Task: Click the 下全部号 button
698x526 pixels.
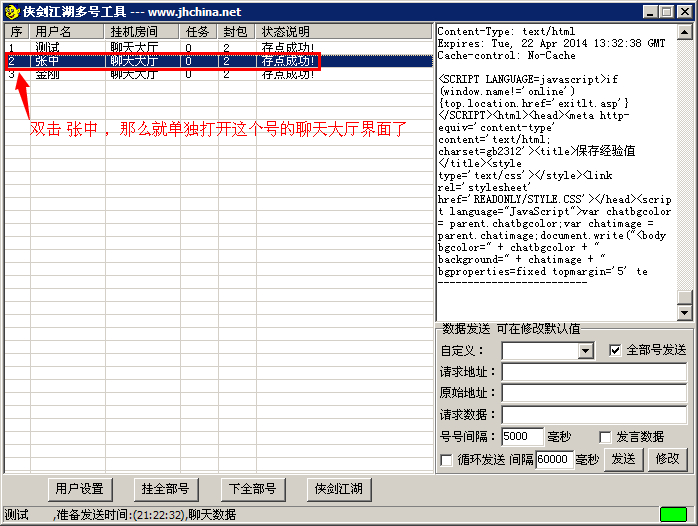Action: (x=252, y=489)
